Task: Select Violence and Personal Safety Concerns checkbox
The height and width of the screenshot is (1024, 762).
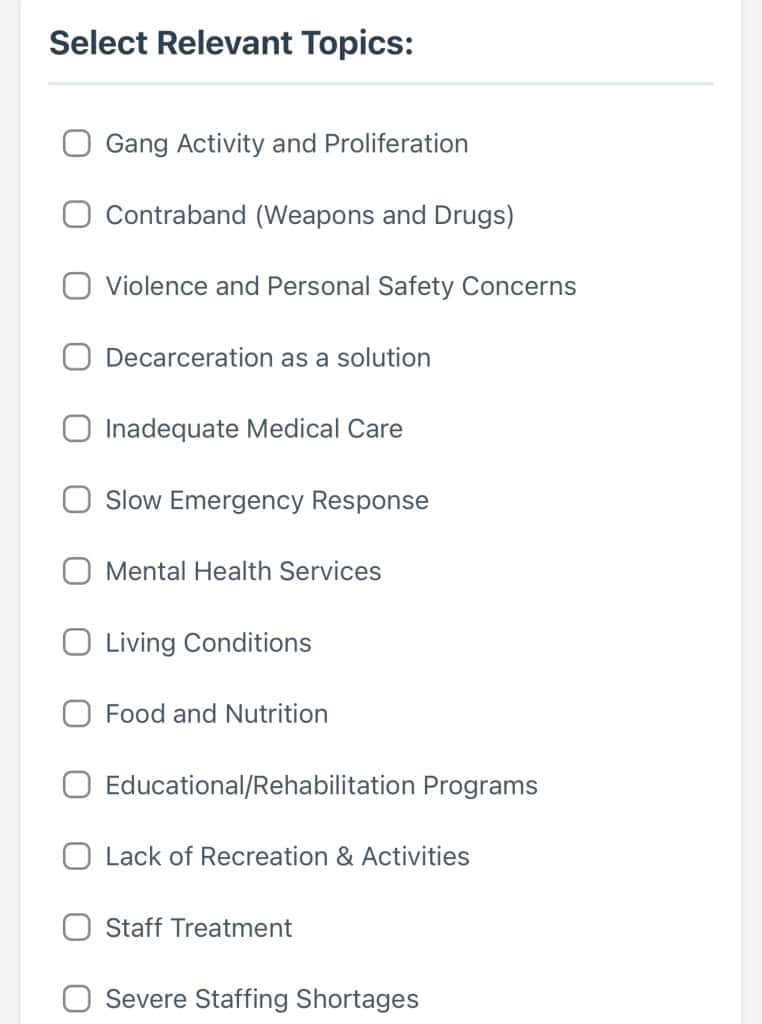Action: tap(76, 285)
